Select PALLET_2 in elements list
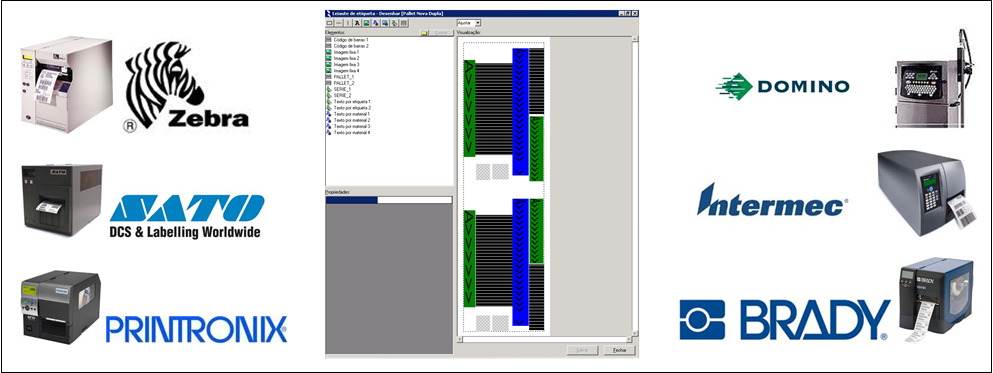The height and width of the screenshot is (373, 993). click(x=344, y=83)
